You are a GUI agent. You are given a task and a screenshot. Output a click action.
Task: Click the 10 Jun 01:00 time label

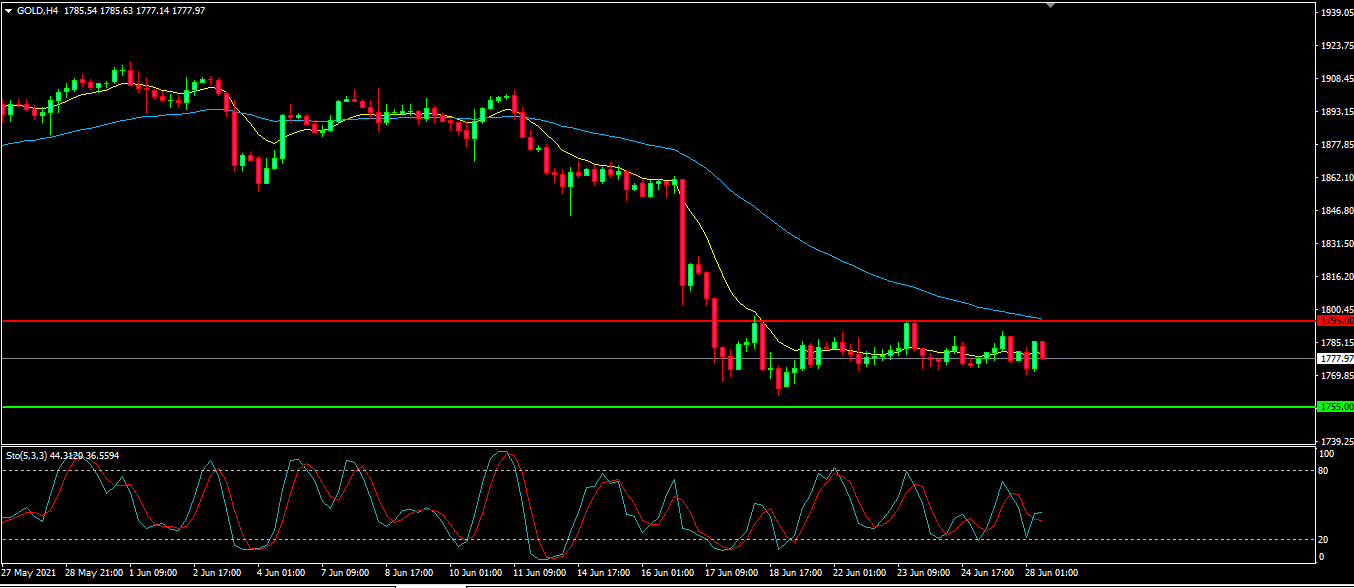click(x=476, y=573)
